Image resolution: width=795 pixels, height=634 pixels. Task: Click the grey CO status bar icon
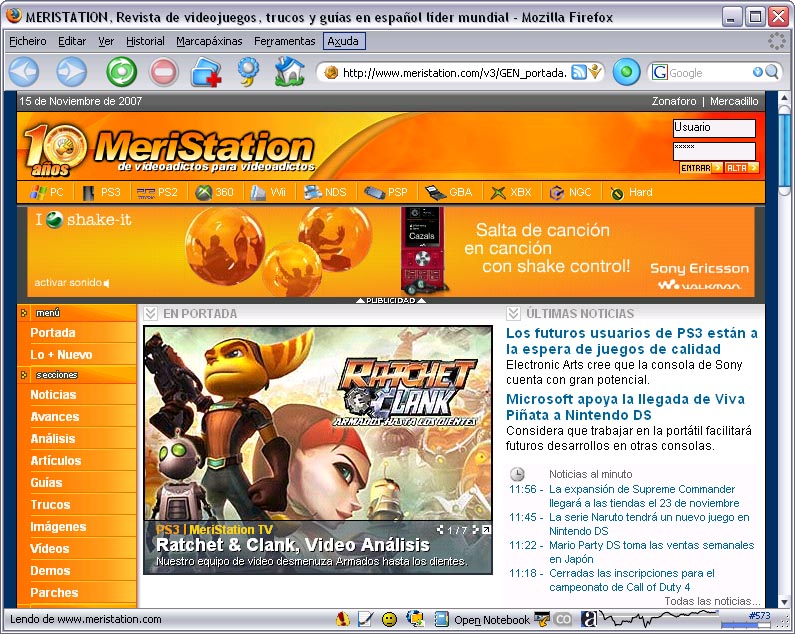[x=563, y=619]
